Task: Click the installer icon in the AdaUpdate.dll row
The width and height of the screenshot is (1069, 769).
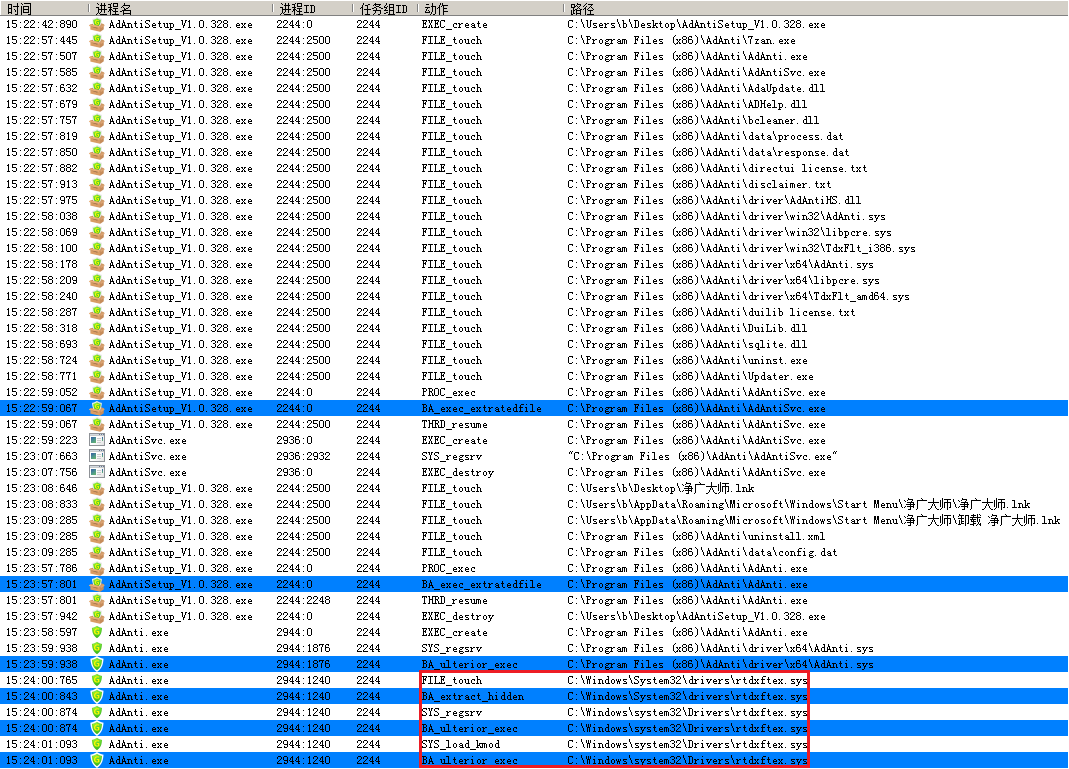Action: [97, 88]
